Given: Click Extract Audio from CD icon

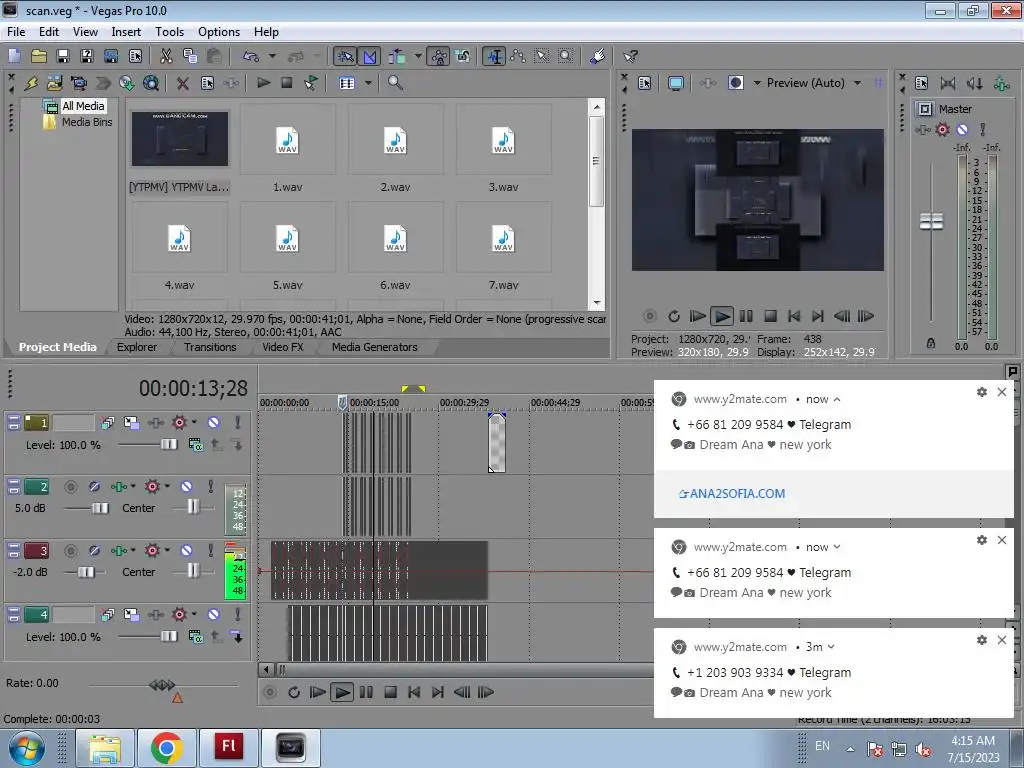Looking at the screenshot, I should click(x=127, y=83).
